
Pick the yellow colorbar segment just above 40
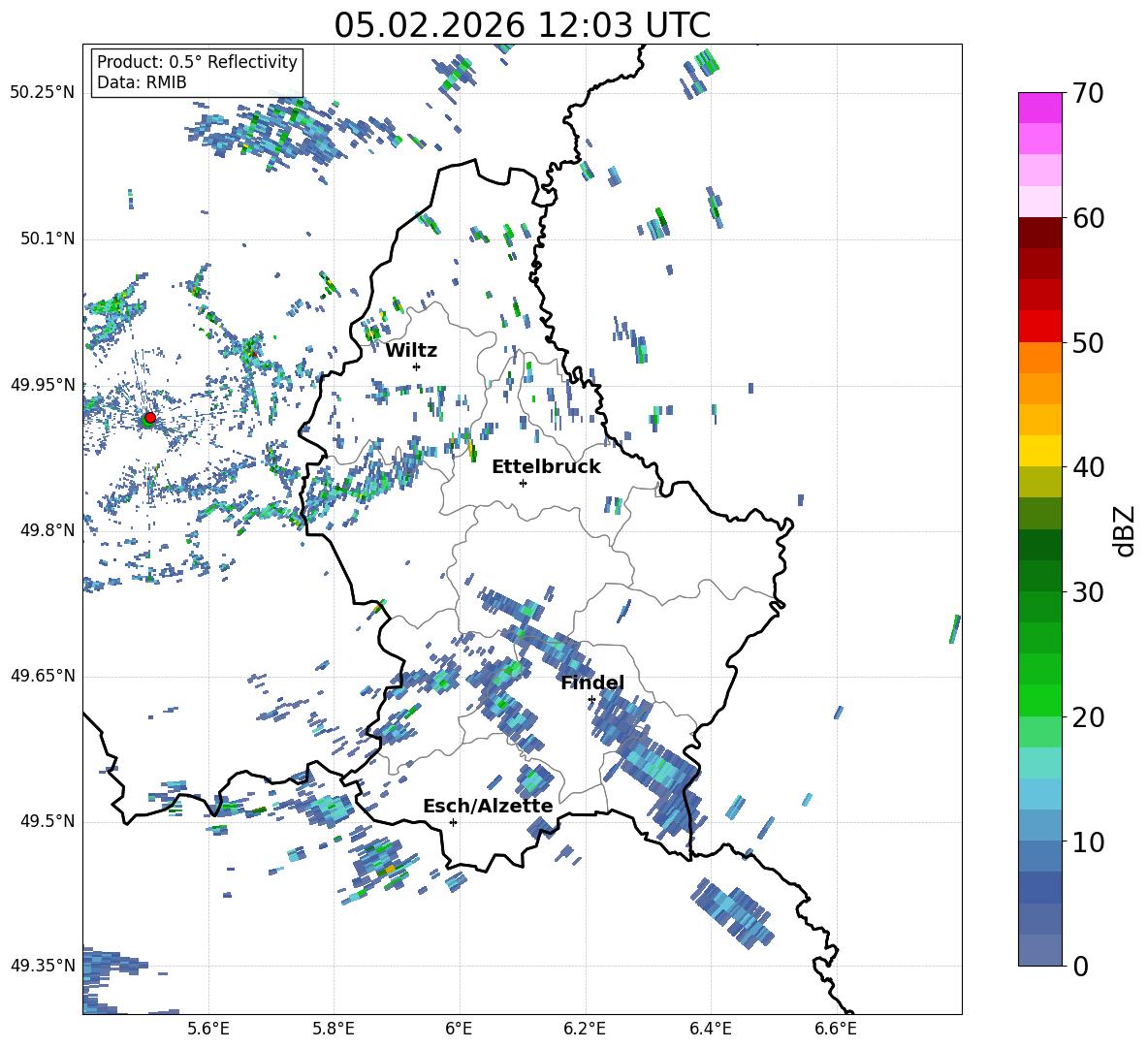click(x=1039, y=451)
